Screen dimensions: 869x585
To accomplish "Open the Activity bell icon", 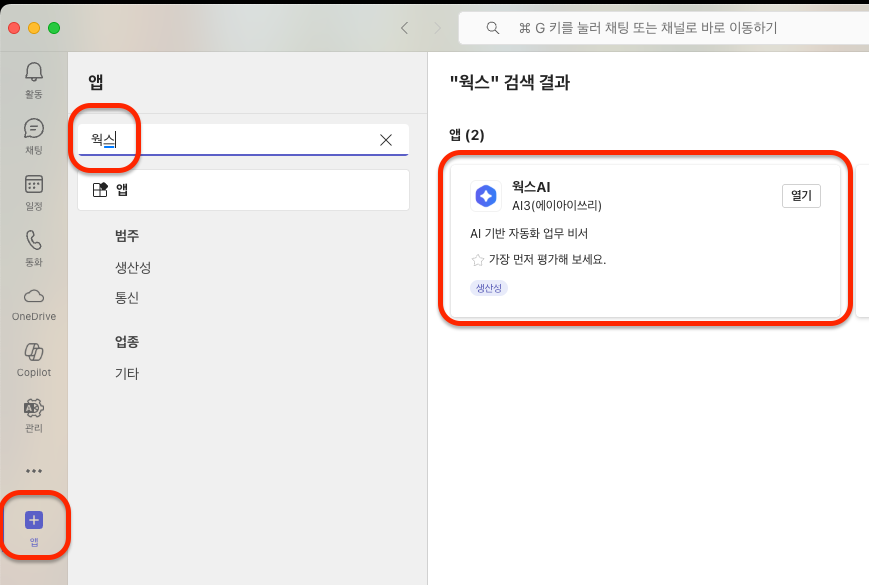I will (x=34, y=73).
